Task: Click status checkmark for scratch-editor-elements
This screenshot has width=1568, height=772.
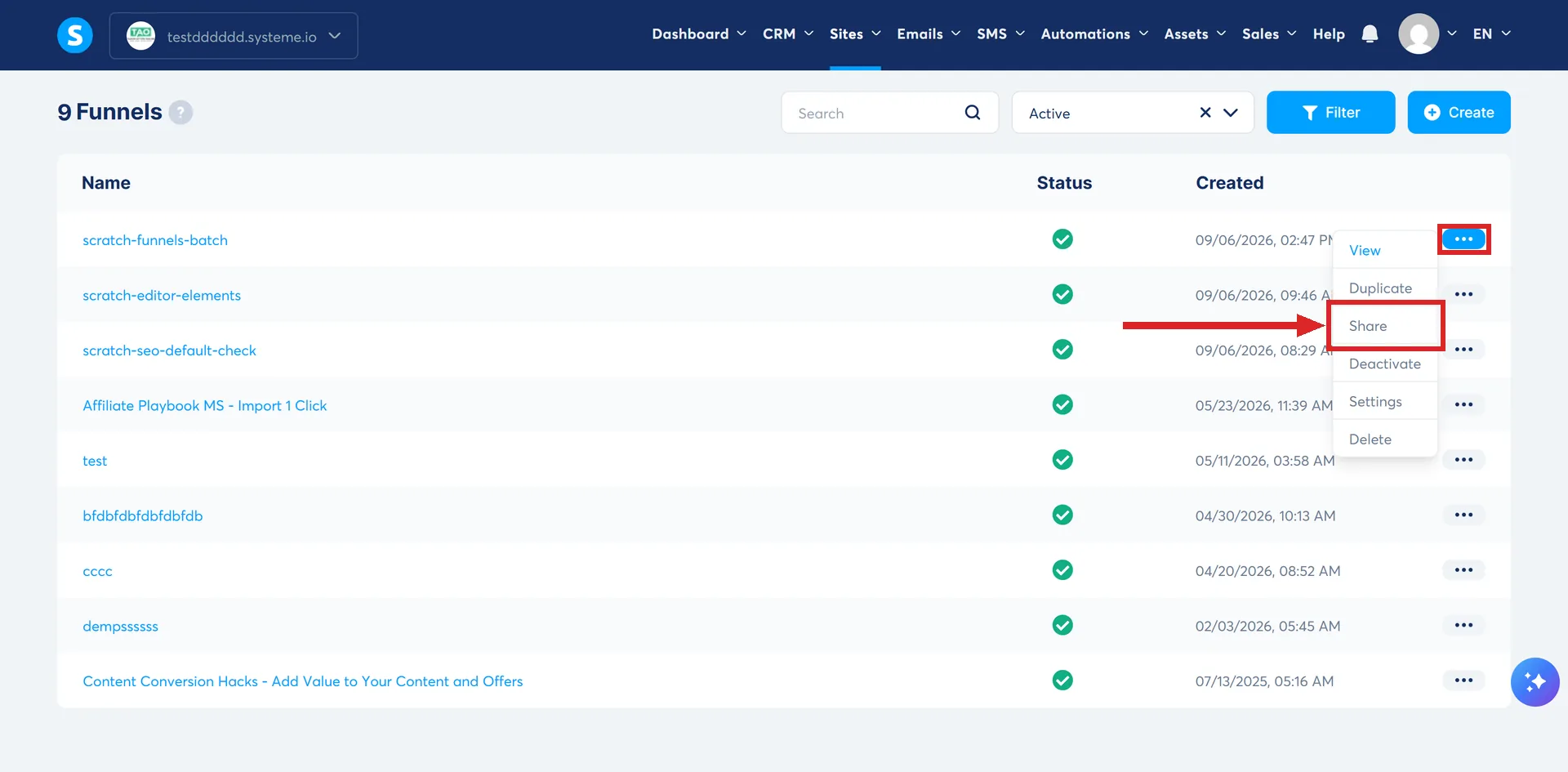Action: pyautogui.click(x=1062, y=294)
